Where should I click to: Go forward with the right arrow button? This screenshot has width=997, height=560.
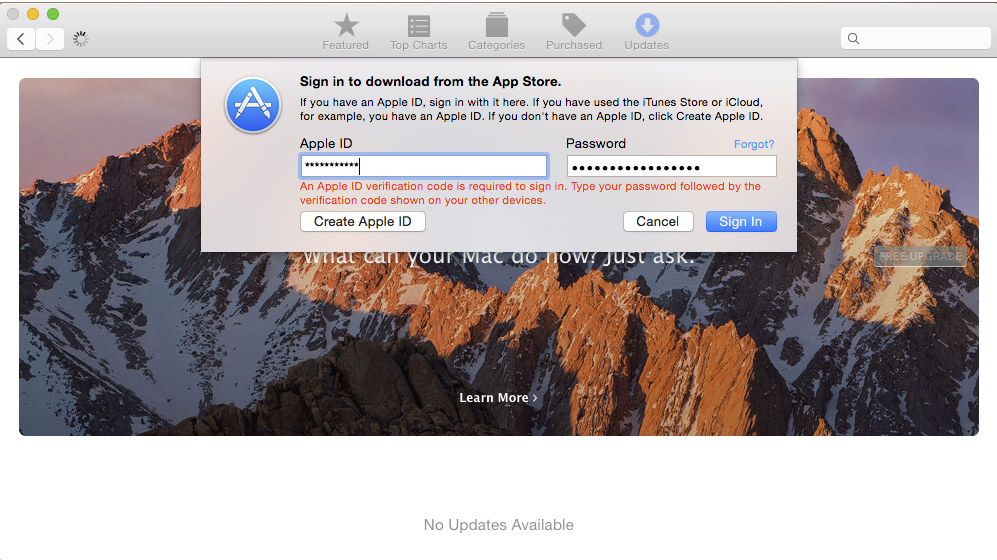(50, 39)
